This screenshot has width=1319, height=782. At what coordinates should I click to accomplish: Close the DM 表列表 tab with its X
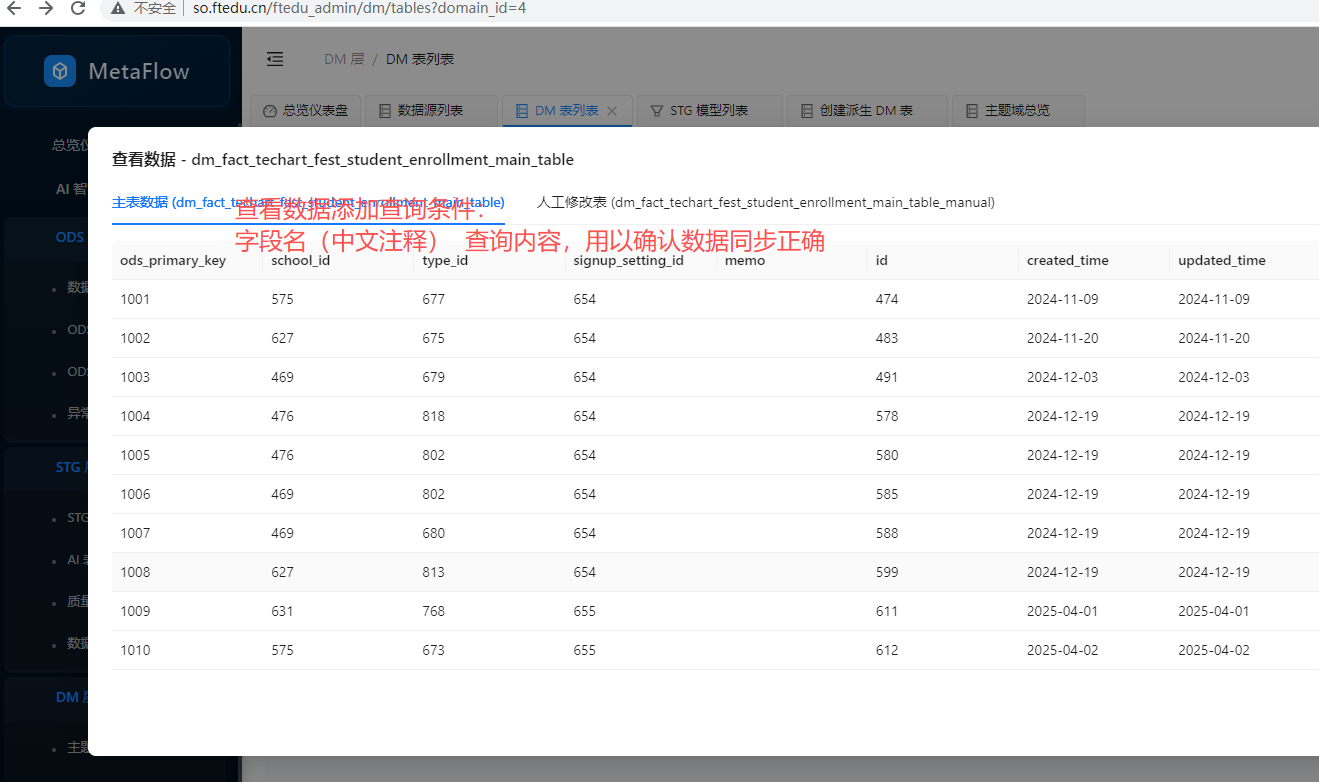coord(613,111)
